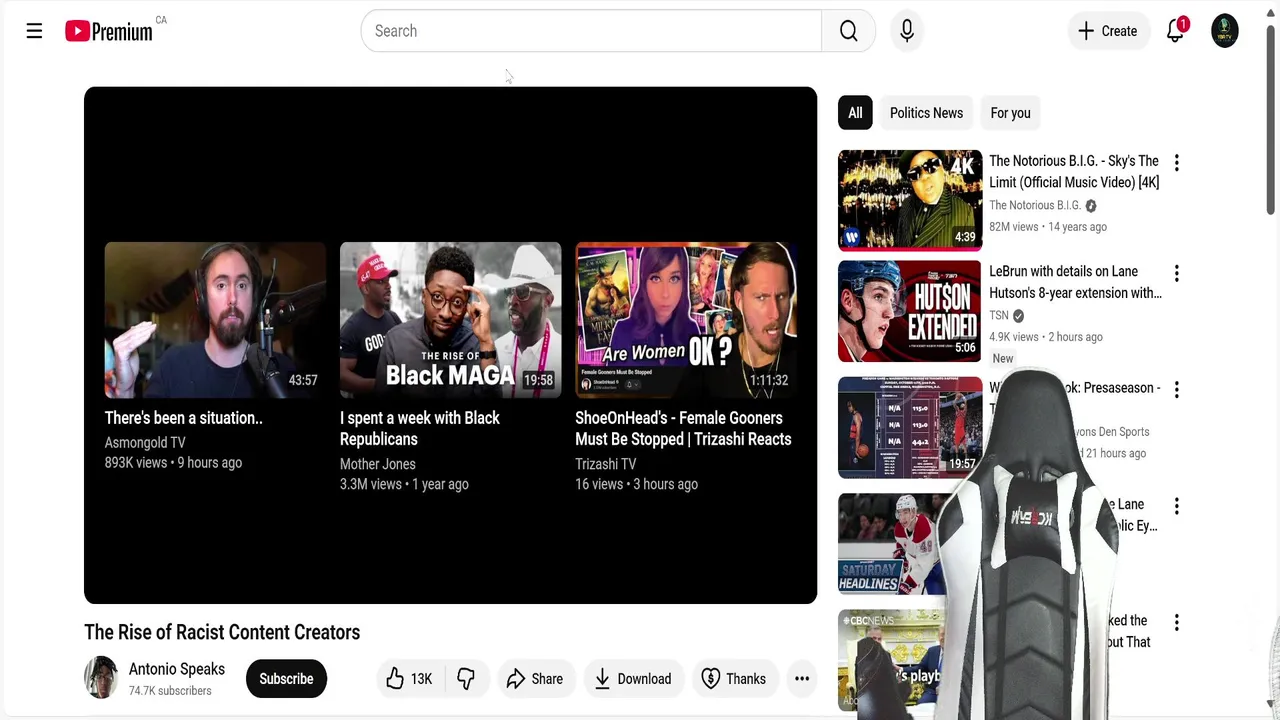Screen dimensions: 1280x720
Task: Click '74.7K subscribers' text
Action: 170,691
